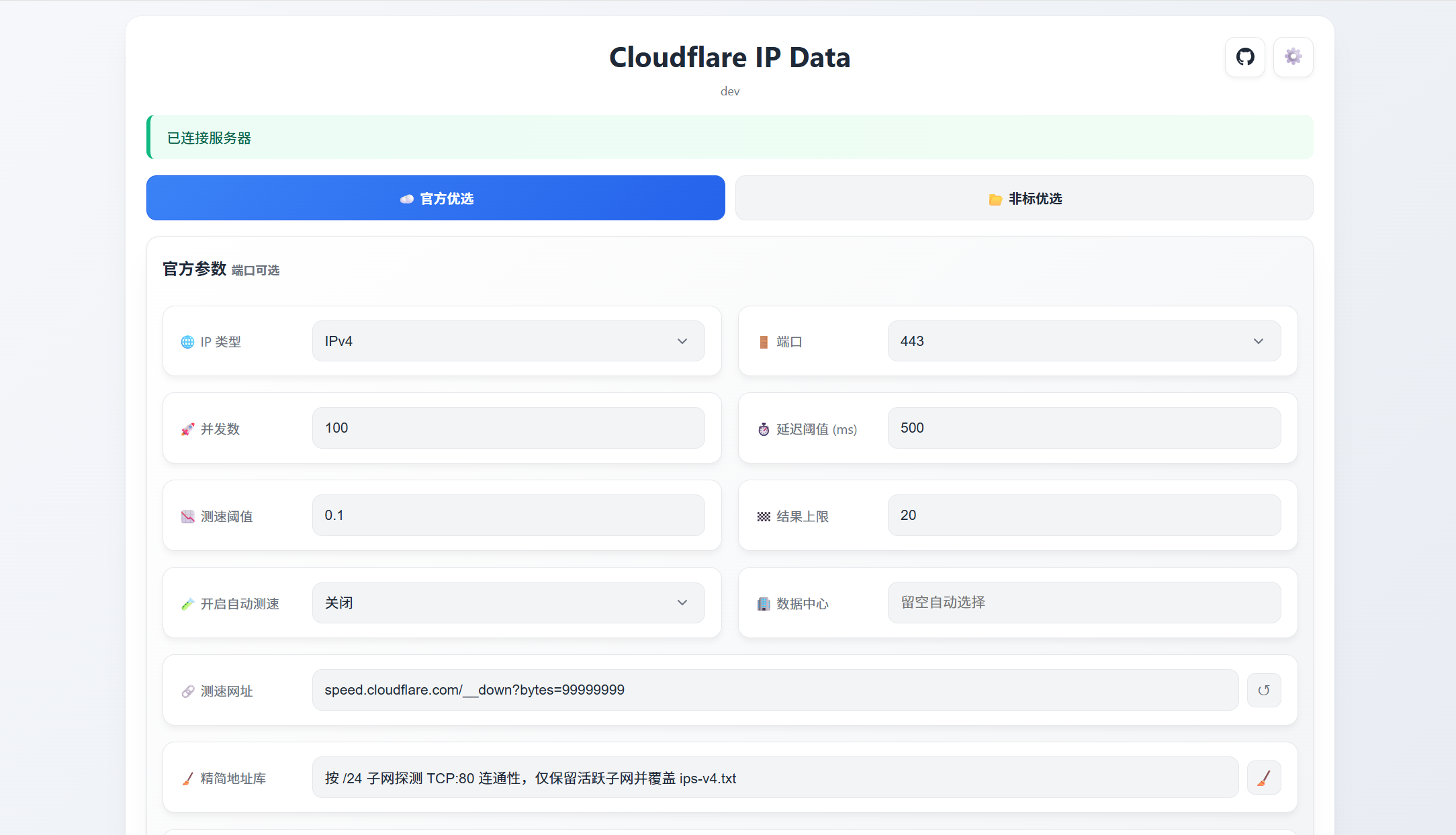Screen dimensions: 1456x835
Task: Click the link chain icon beside 测速网址
Action: pyautogui.click(x=187, y=691)
